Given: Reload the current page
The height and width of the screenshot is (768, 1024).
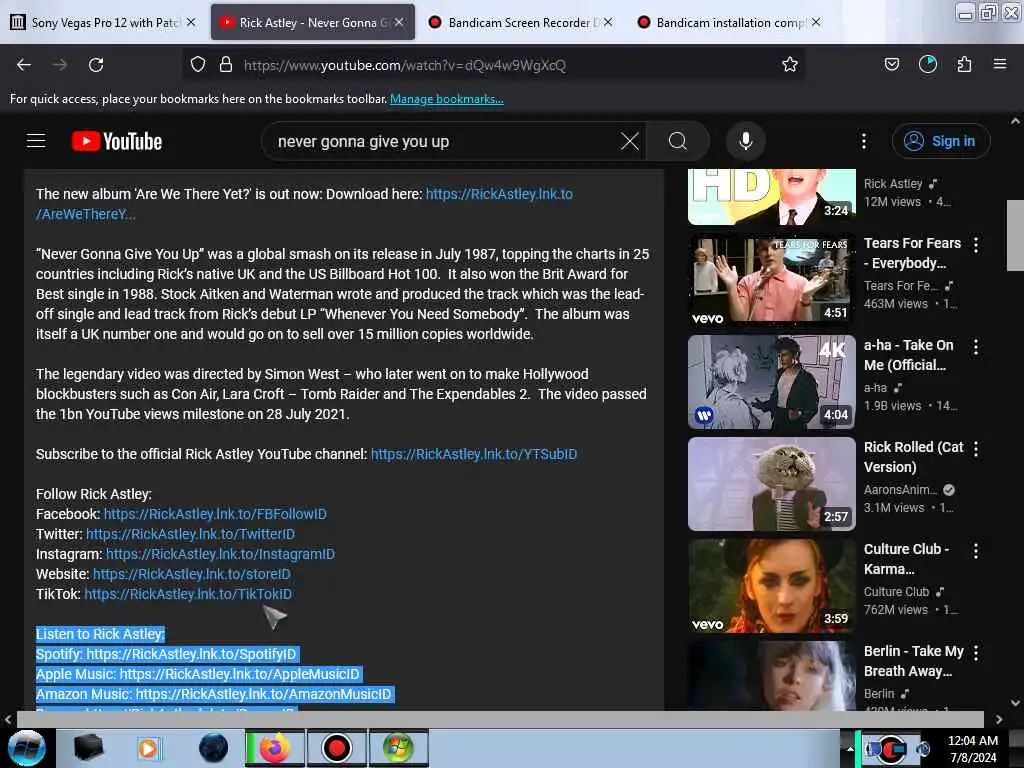Looking at the screenshot, I should coord(96,65).
